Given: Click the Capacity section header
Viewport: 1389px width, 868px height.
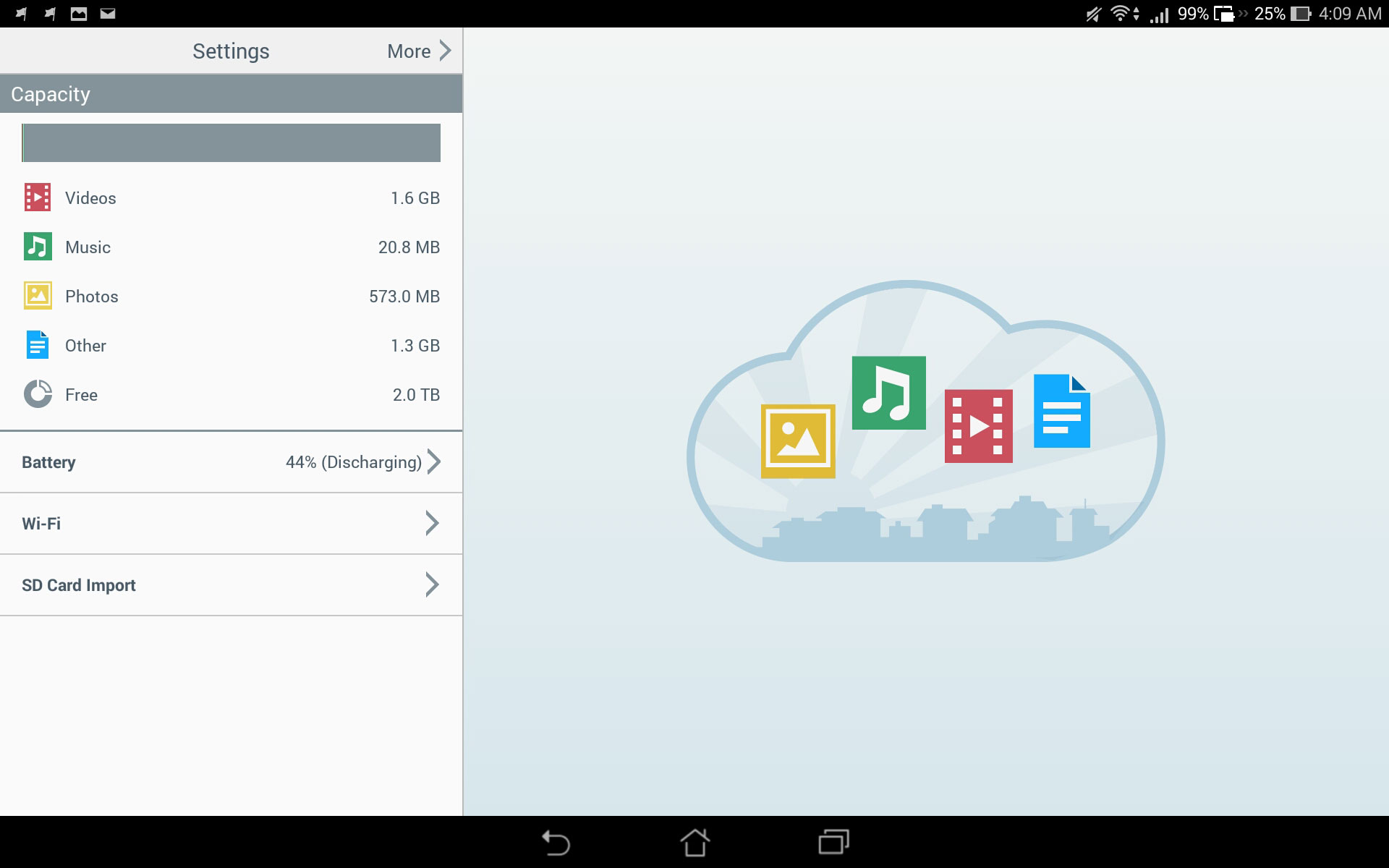Looking at the screenshot, I should pos(231,94).
